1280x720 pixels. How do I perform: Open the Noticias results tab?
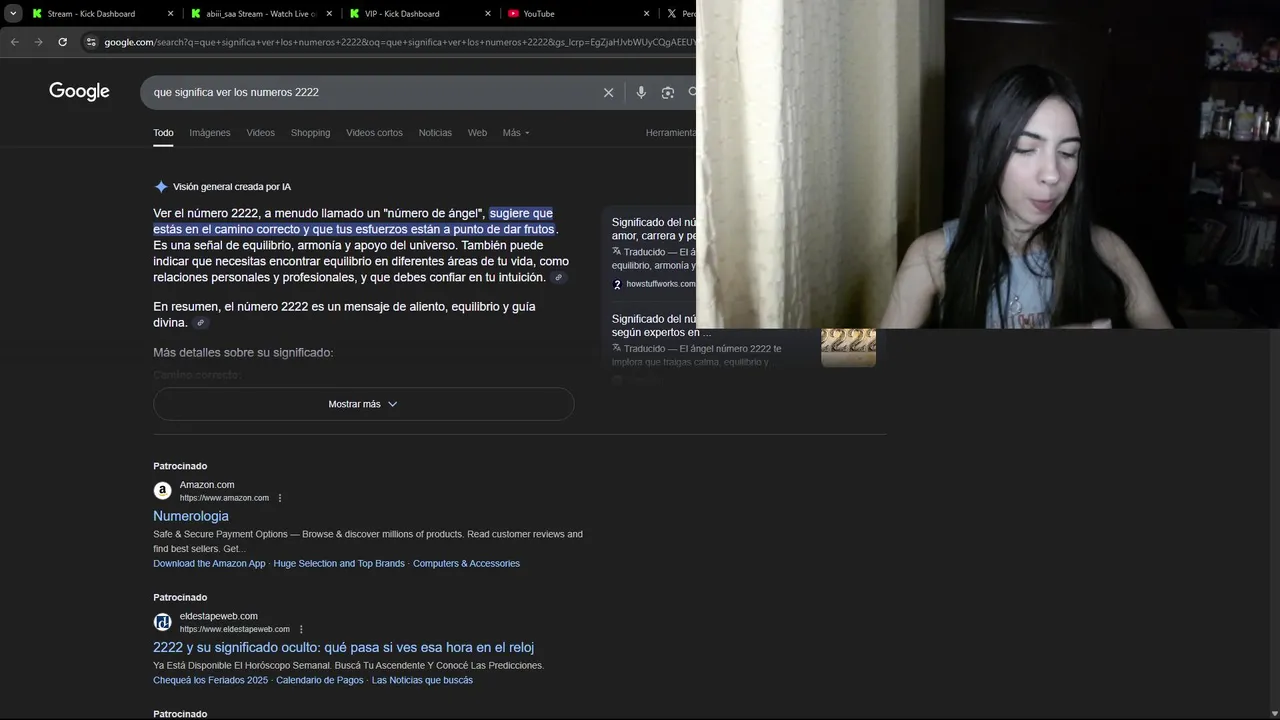point(435,133)
